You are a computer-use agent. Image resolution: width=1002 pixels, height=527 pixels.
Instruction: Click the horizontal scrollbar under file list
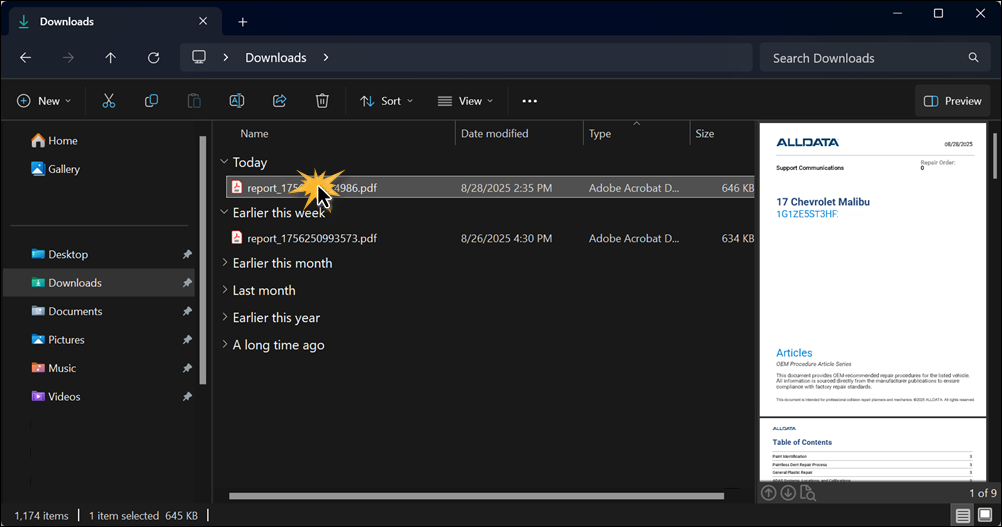pos(477,496)
